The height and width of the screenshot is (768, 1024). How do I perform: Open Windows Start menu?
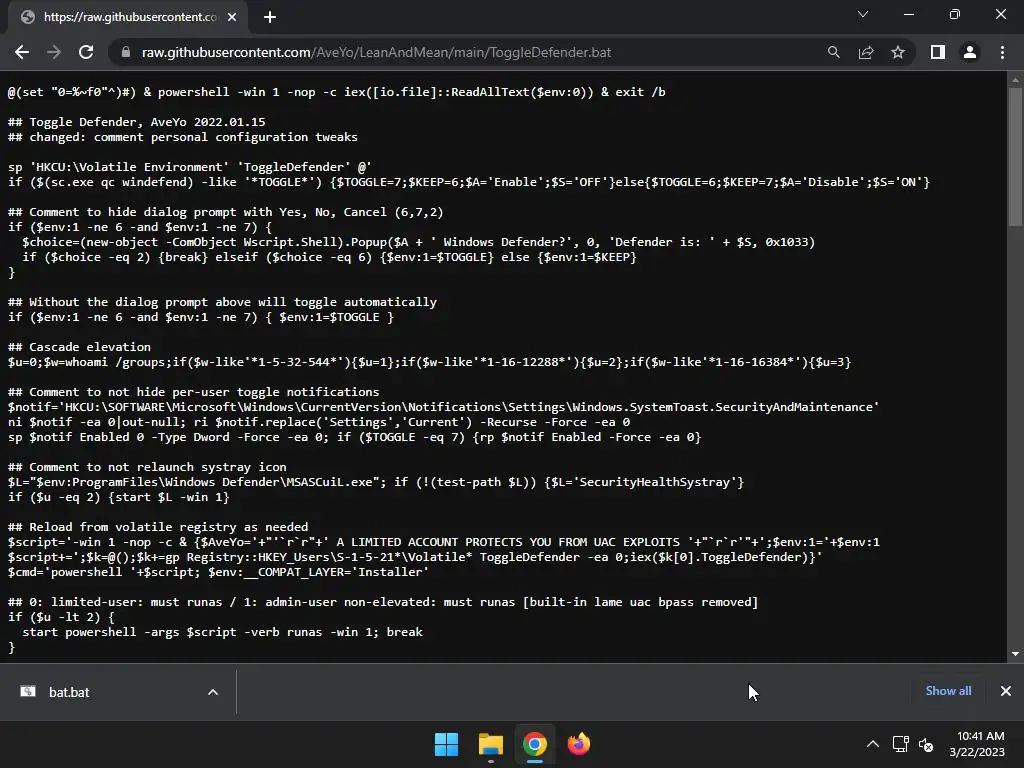447,744
